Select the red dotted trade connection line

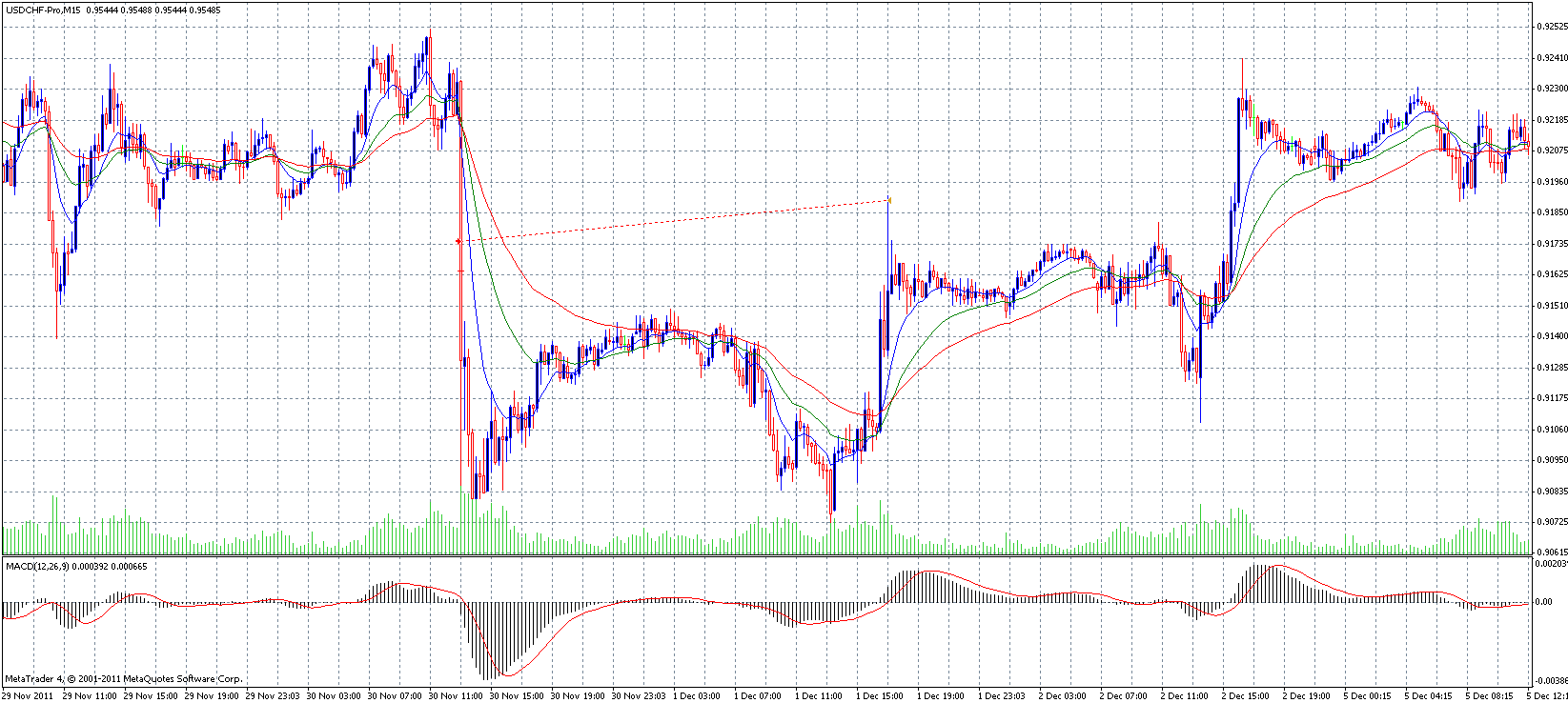point(674,221)
